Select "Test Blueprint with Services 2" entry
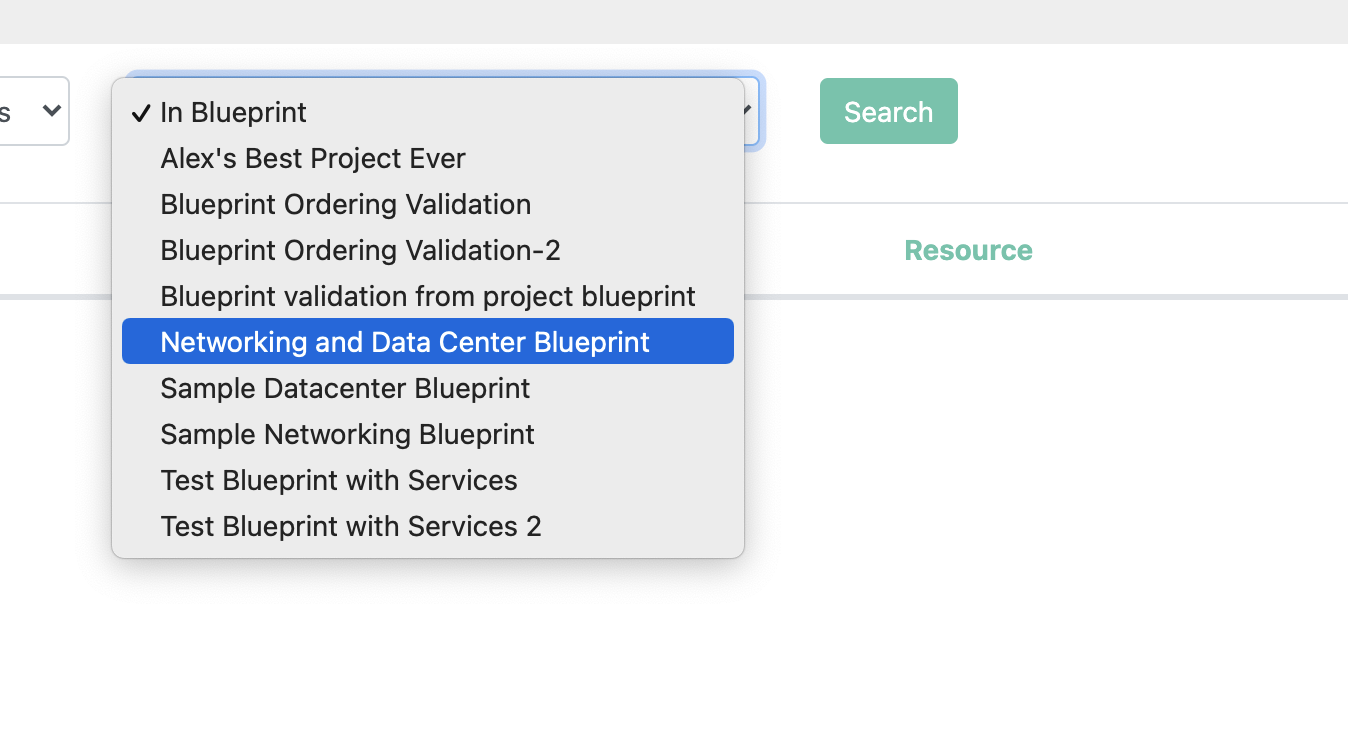 pos(350,526)
